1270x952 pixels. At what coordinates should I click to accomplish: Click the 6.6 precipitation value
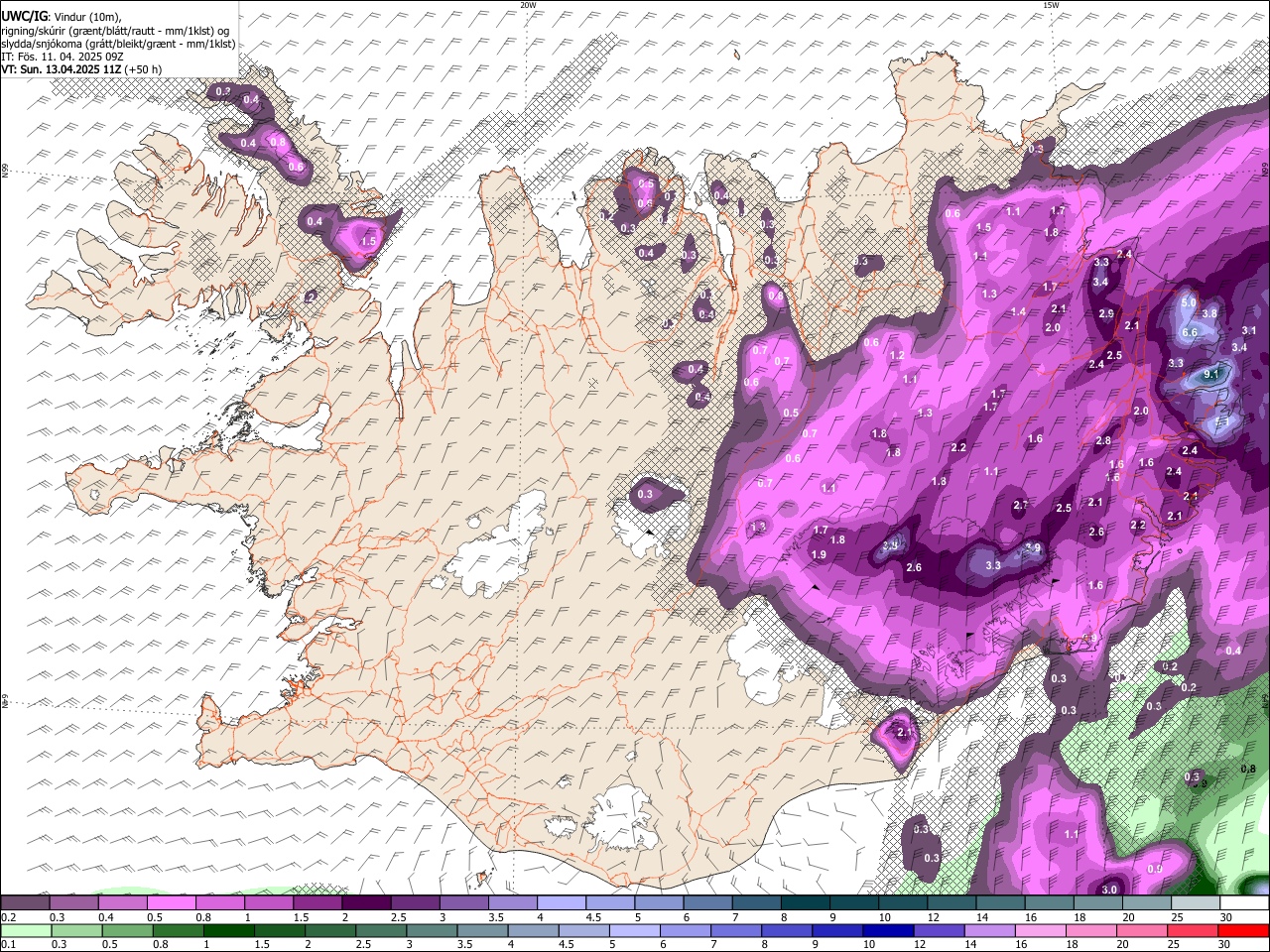(1190, 332)
